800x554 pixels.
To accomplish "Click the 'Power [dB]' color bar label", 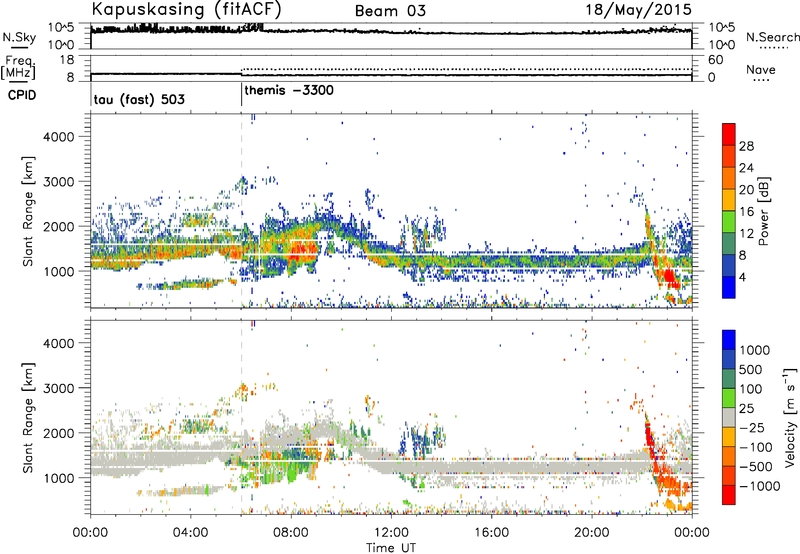I will (x=764, y=211).
